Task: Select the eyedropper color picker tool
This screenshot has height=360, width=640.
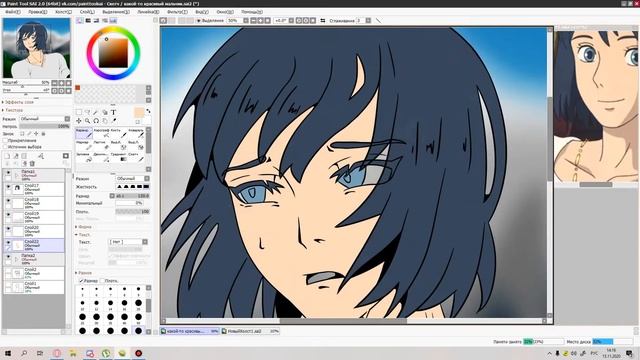Action: pyautogui.click(x=114, y=121)
